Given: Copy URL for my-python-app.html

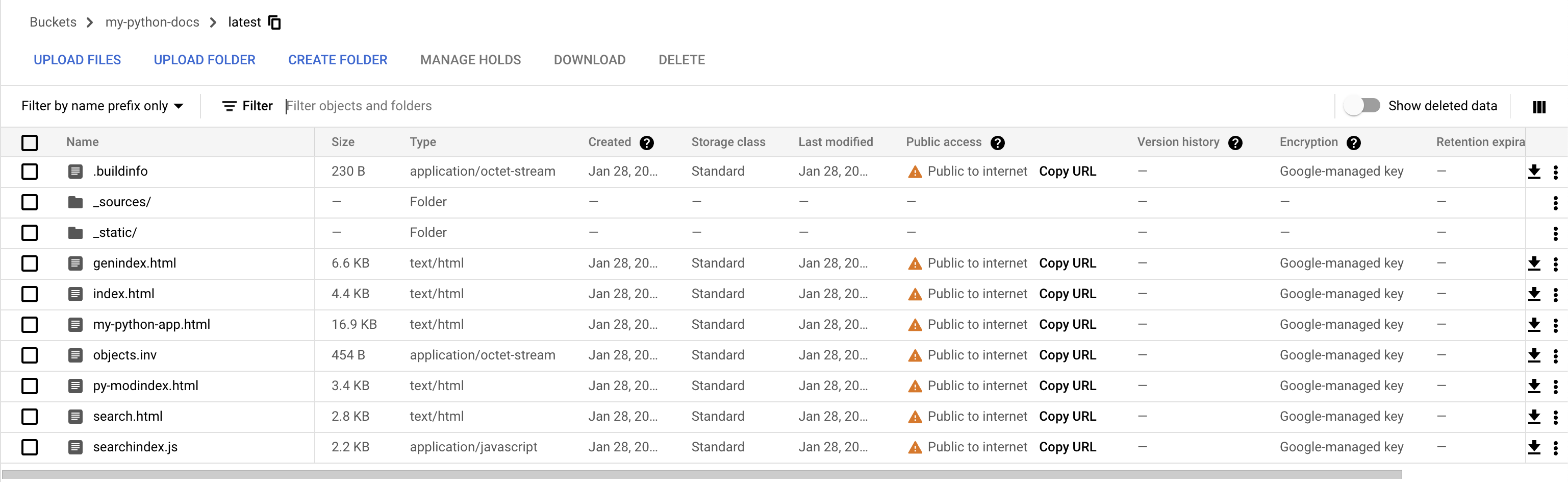Looking at the screenshot, I should click(x=1067, y=325).
